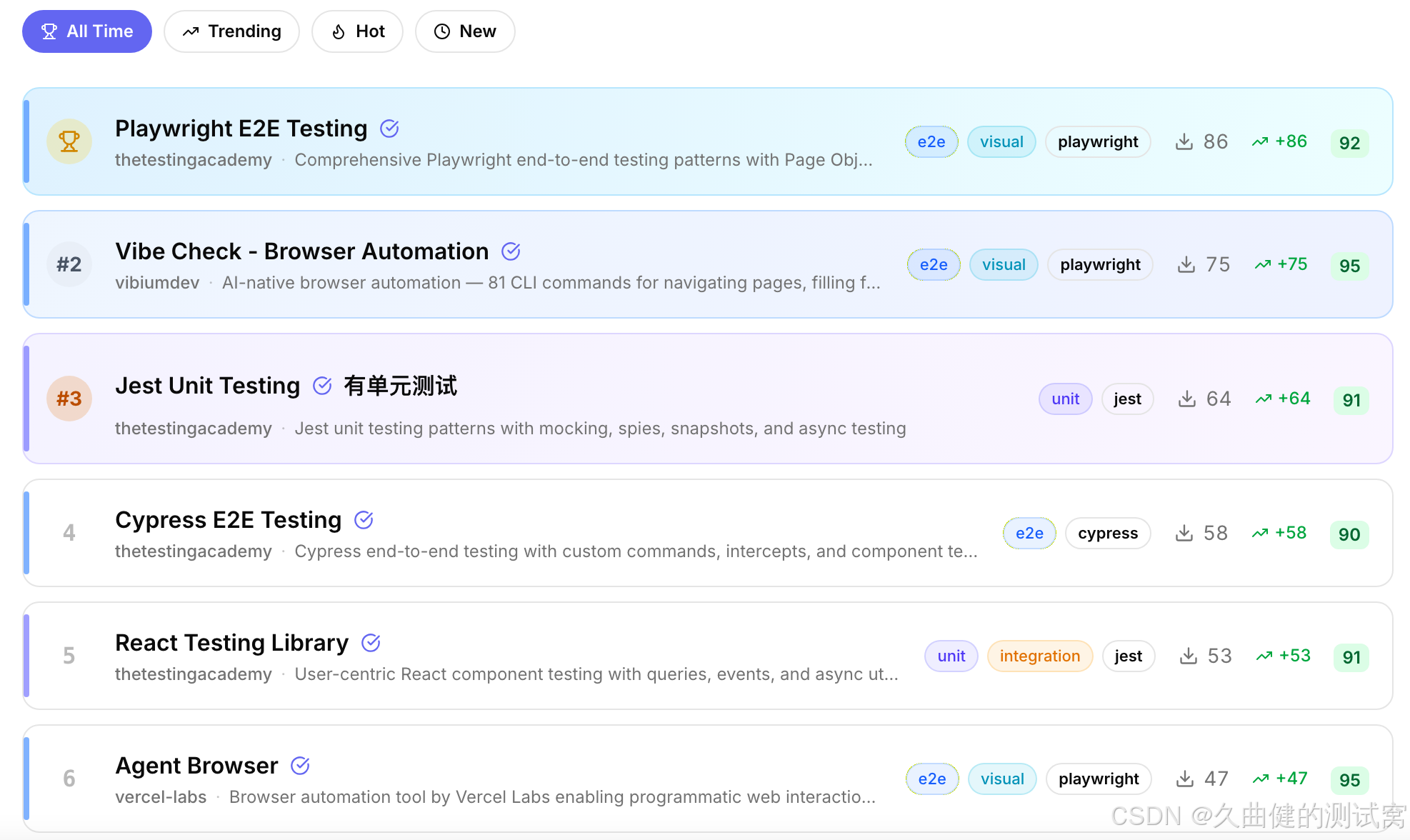Viewport: 1410px width, 840px height.
Task: Click score badge 90 on Cypress row
Action: [1349, 534]
